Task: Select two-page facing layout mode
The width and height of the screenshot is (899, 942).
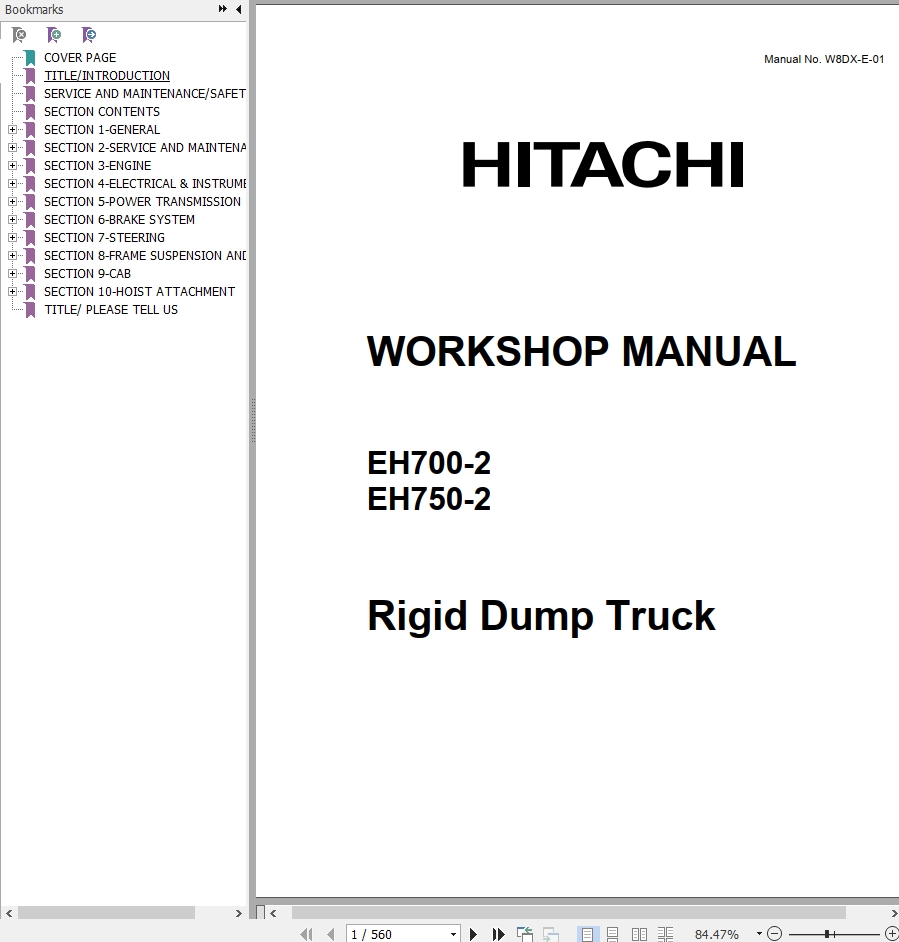Action: tap(639, 934)
